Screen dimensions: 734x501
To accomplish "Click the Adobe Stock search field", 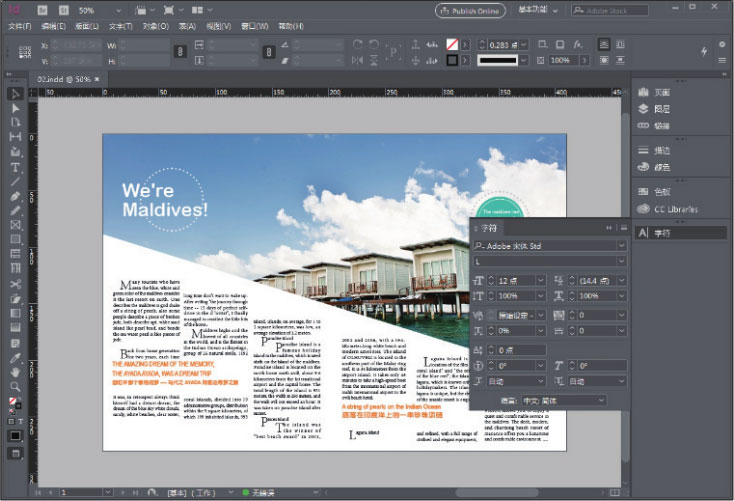I will pyautogui.click(x=610, y=9).
